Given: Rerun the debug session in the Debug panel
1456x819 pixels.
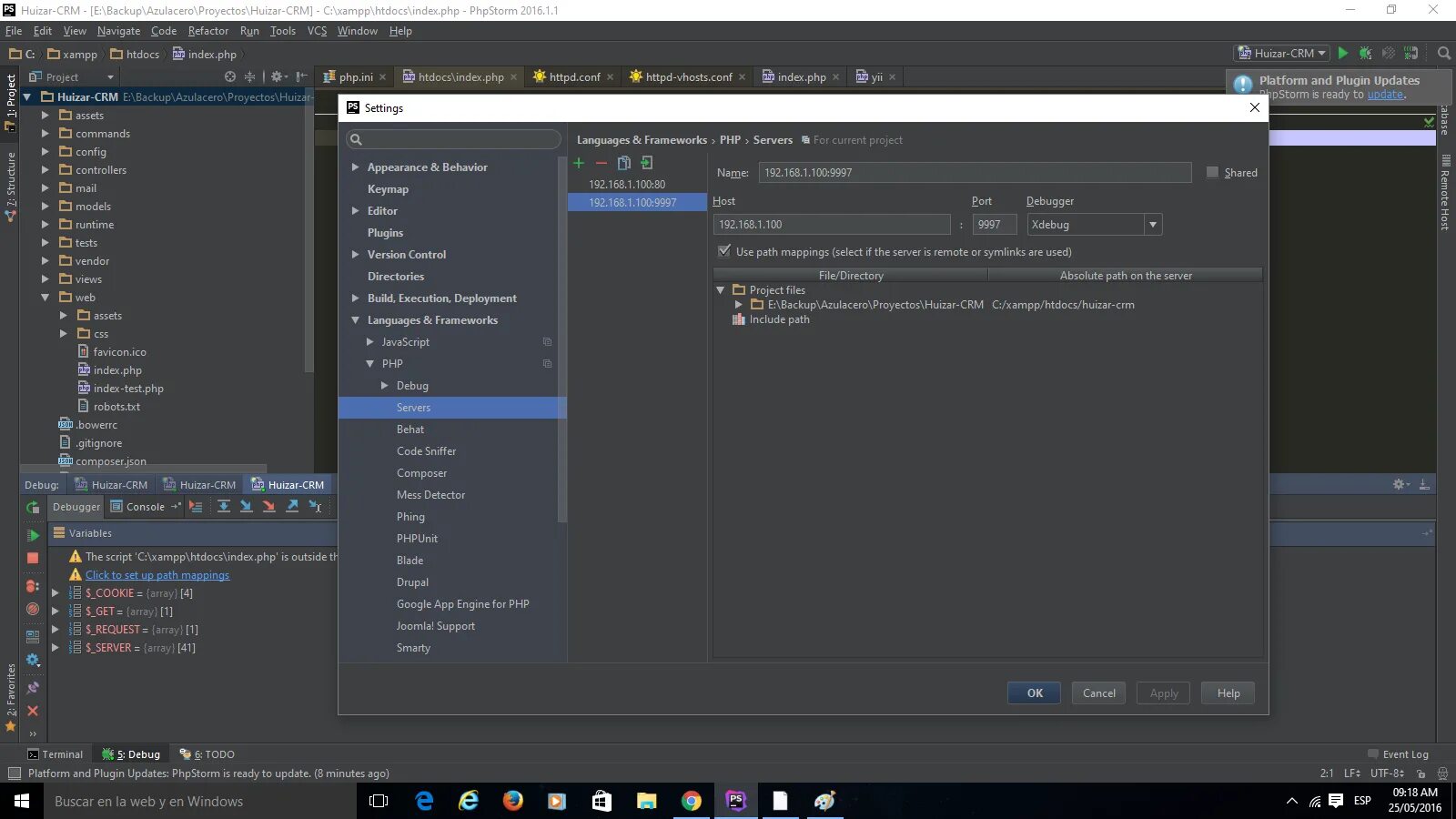Looking at the screenshot, I should [33, 508].
